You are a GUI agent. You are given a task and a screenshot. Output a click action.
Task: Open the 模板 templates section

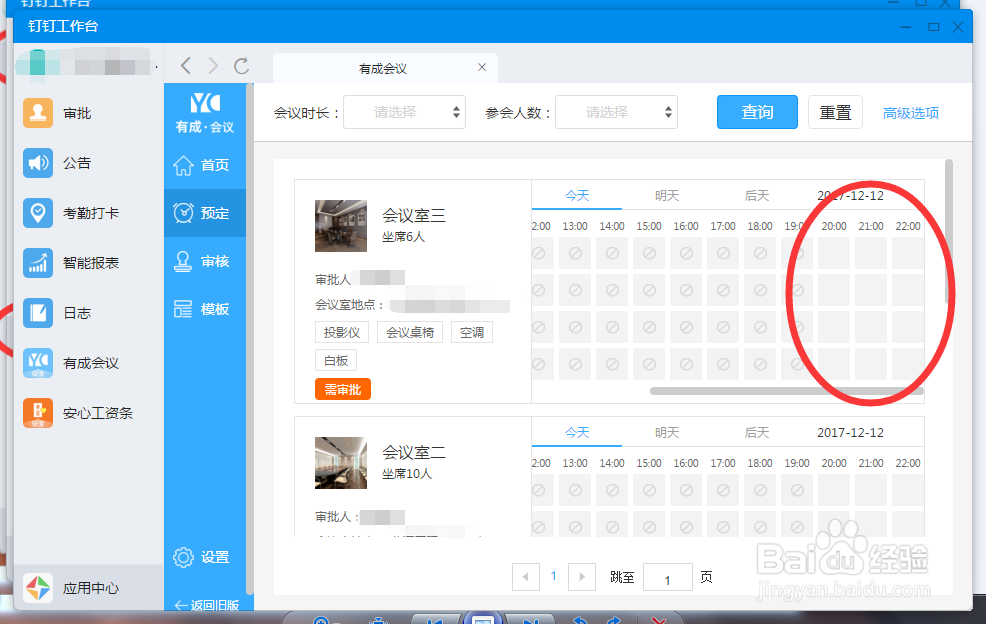pyautogui.click(x=204, y=309)
